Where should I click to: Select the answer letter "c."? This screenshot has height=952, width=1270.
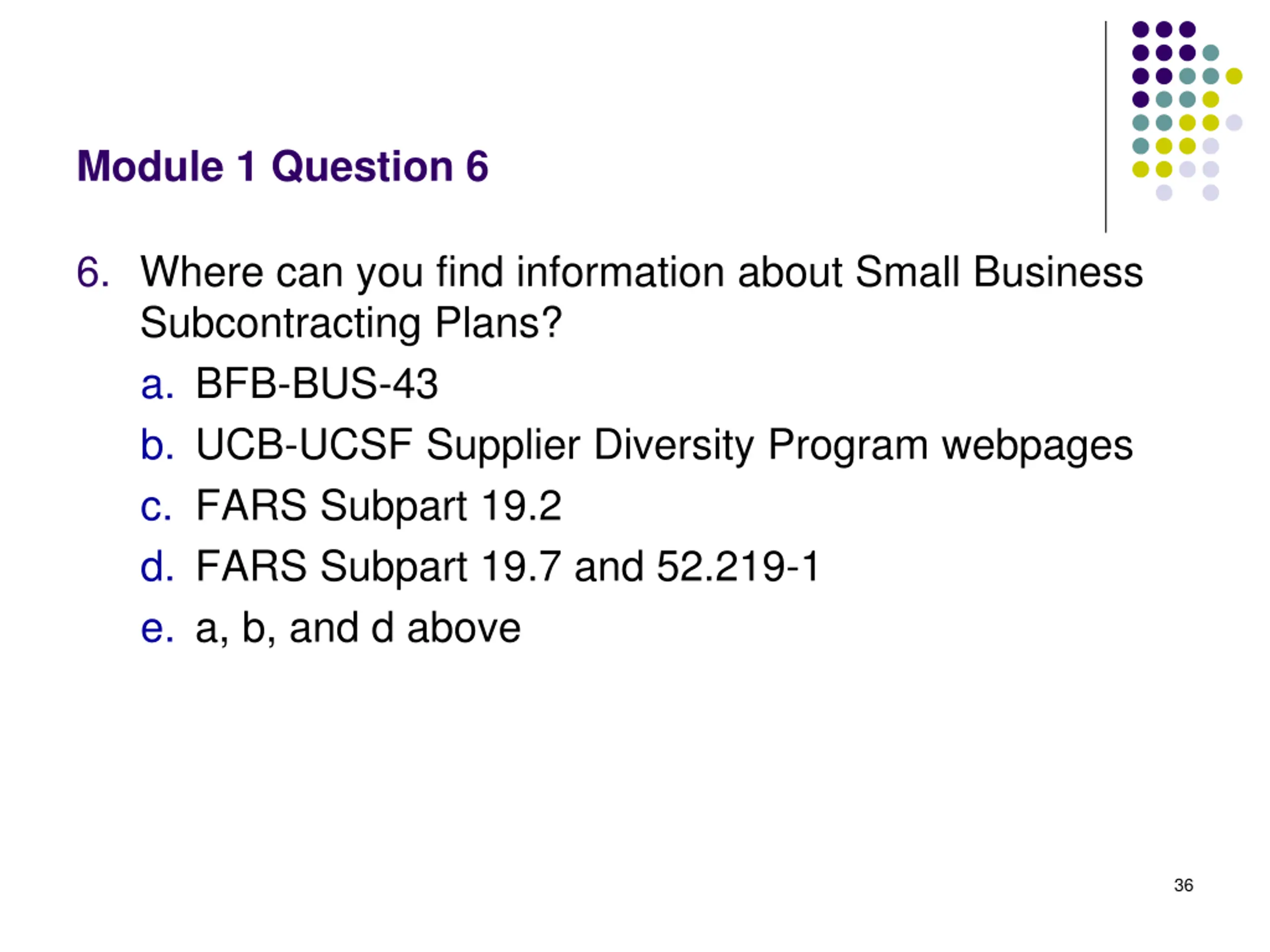(x=156, y=506)
